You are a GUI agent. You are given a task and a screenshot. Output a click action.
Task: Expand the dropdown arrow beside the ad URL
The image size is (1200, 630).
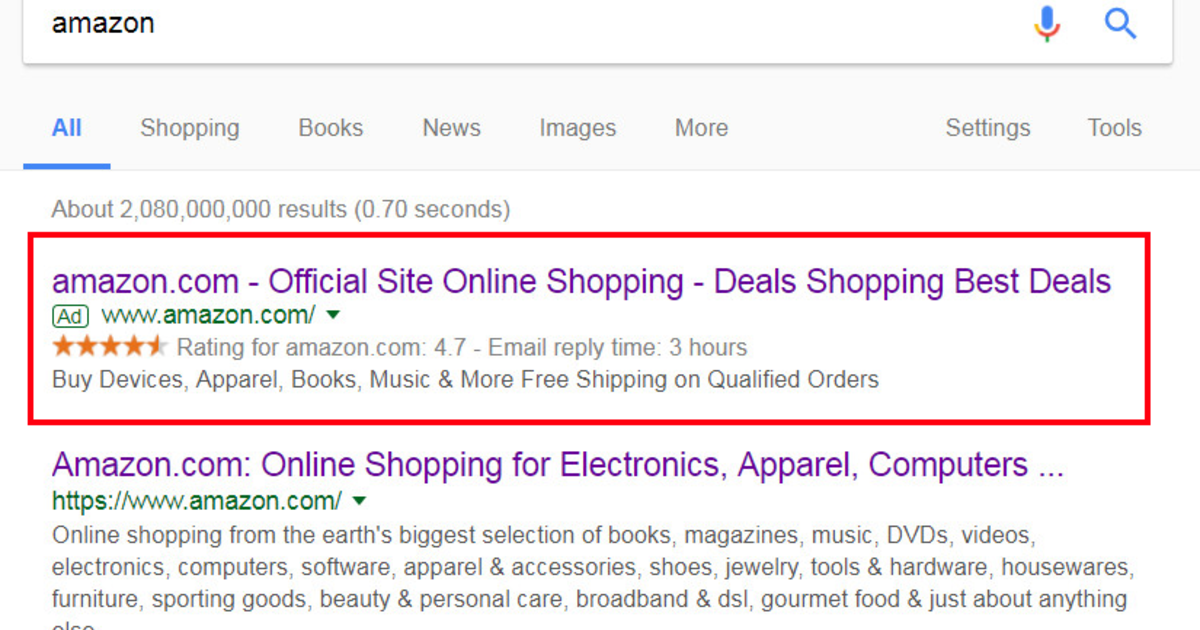pyautogui.click(x=334, y=316)
